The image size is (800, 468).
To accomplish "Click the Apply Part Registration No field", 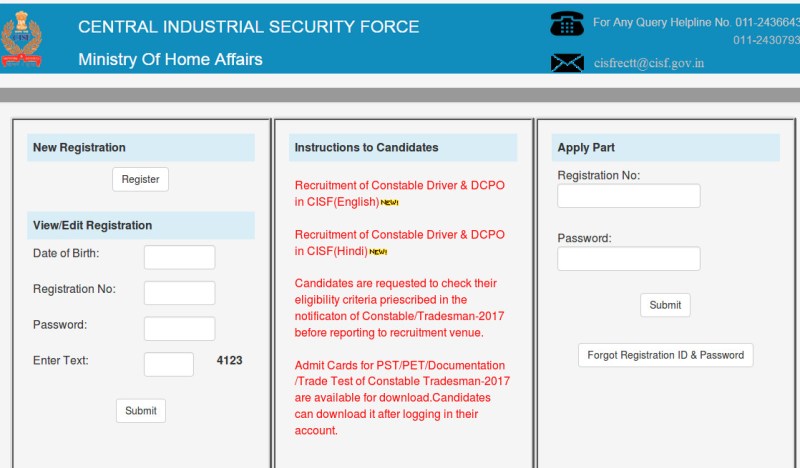I will tap(628, 196).
